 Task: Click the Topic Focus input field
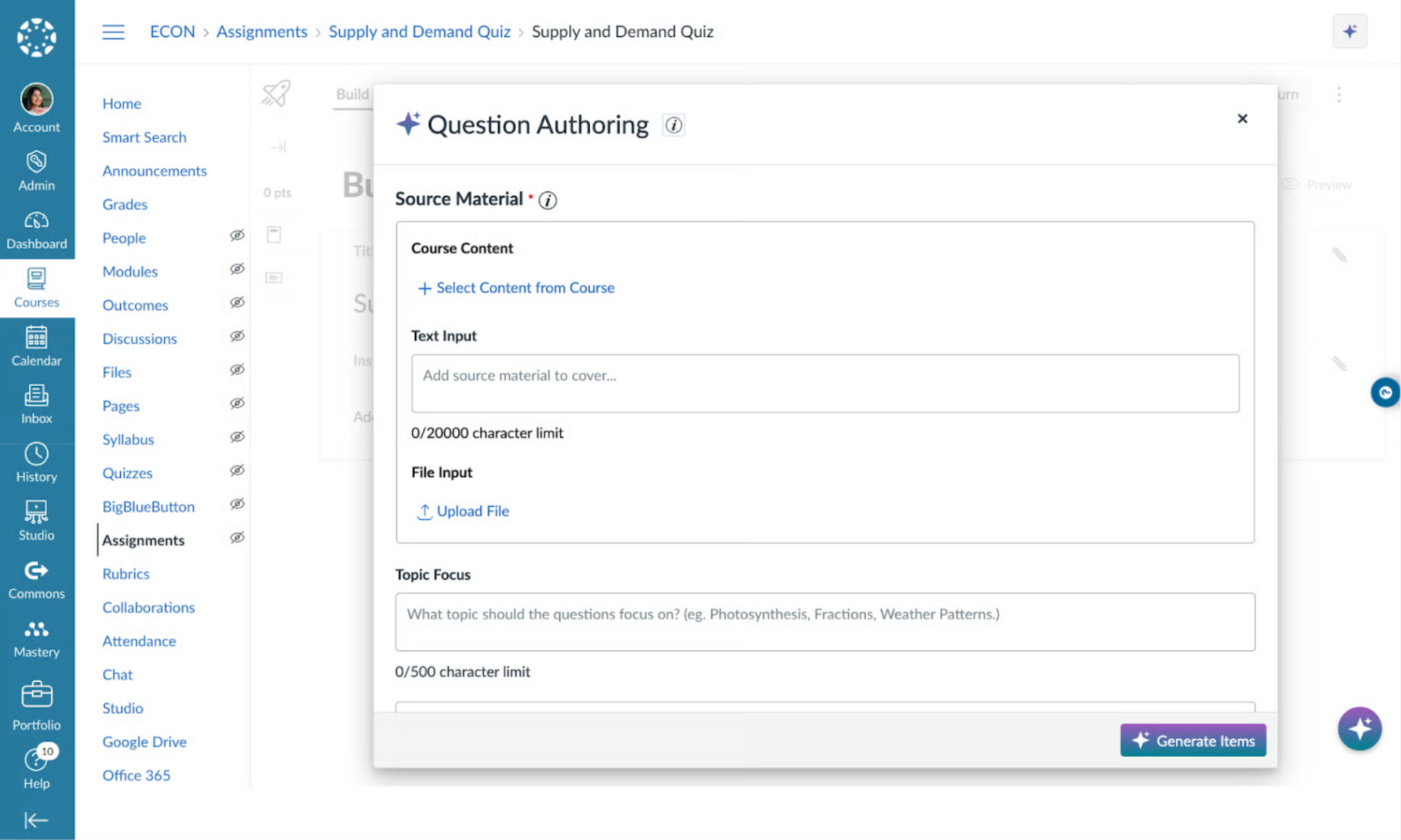pos(825,622)
